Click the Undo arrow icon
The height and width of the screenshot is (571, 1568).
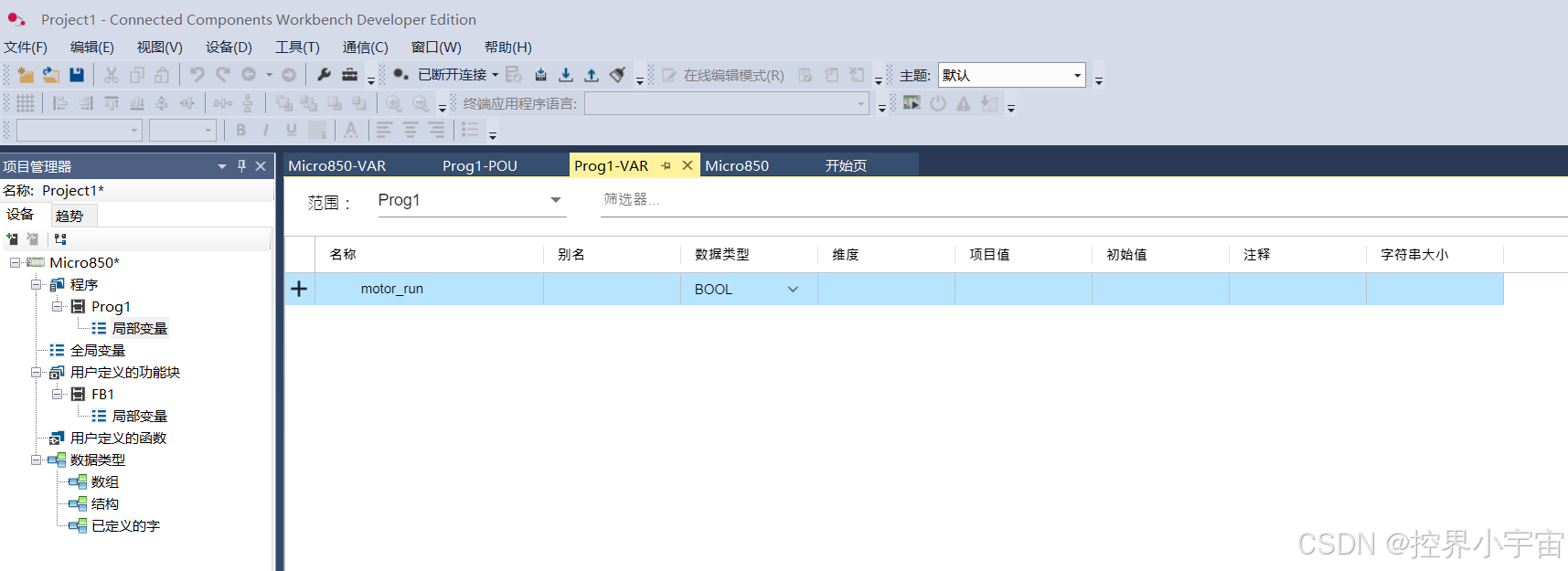pos(197,75)
